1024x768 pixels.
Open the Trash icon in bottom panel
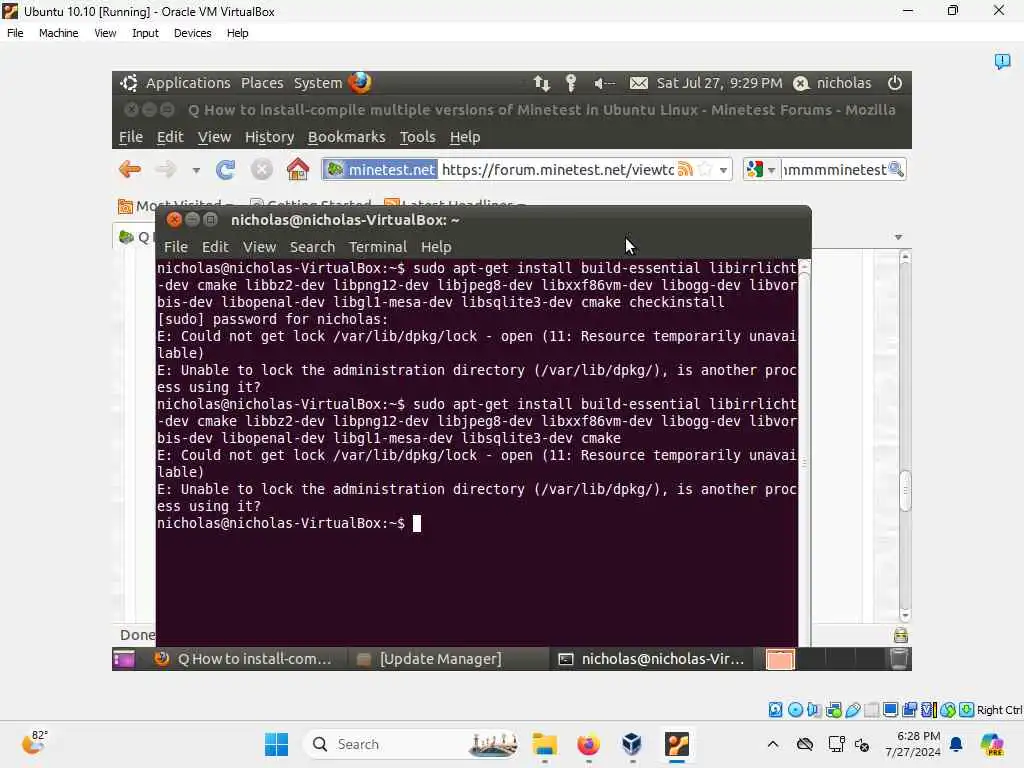(x=899, y=659)
